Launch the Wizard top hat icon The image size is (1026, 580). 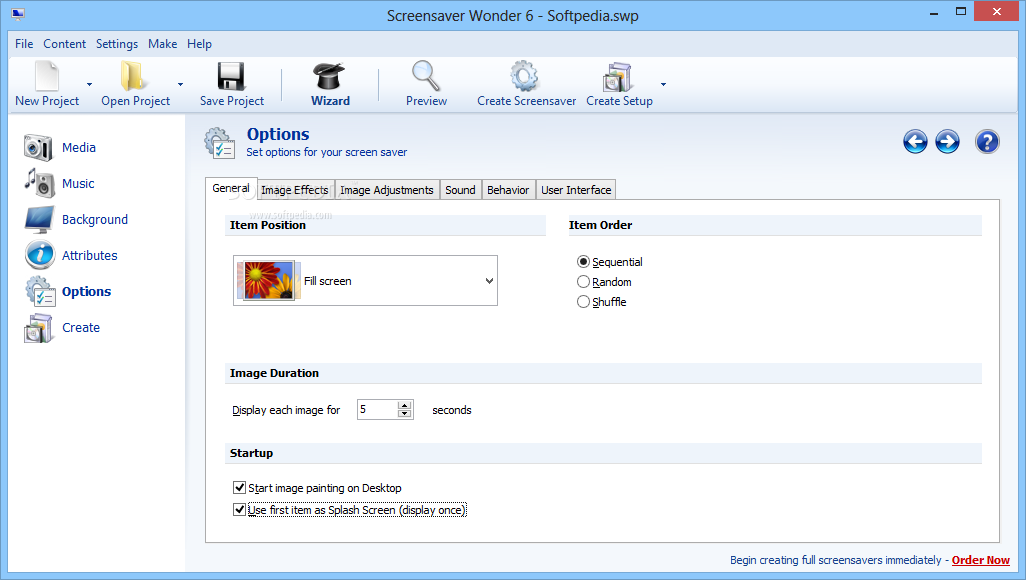tap(329, 76)
